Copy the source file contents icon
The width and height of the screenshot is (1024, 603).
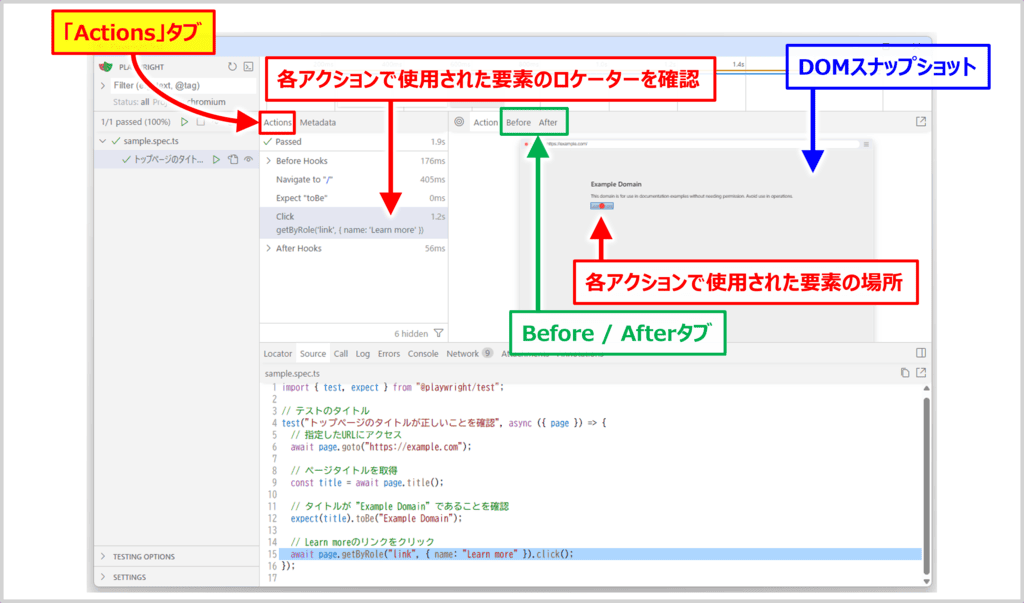[905, 373]
